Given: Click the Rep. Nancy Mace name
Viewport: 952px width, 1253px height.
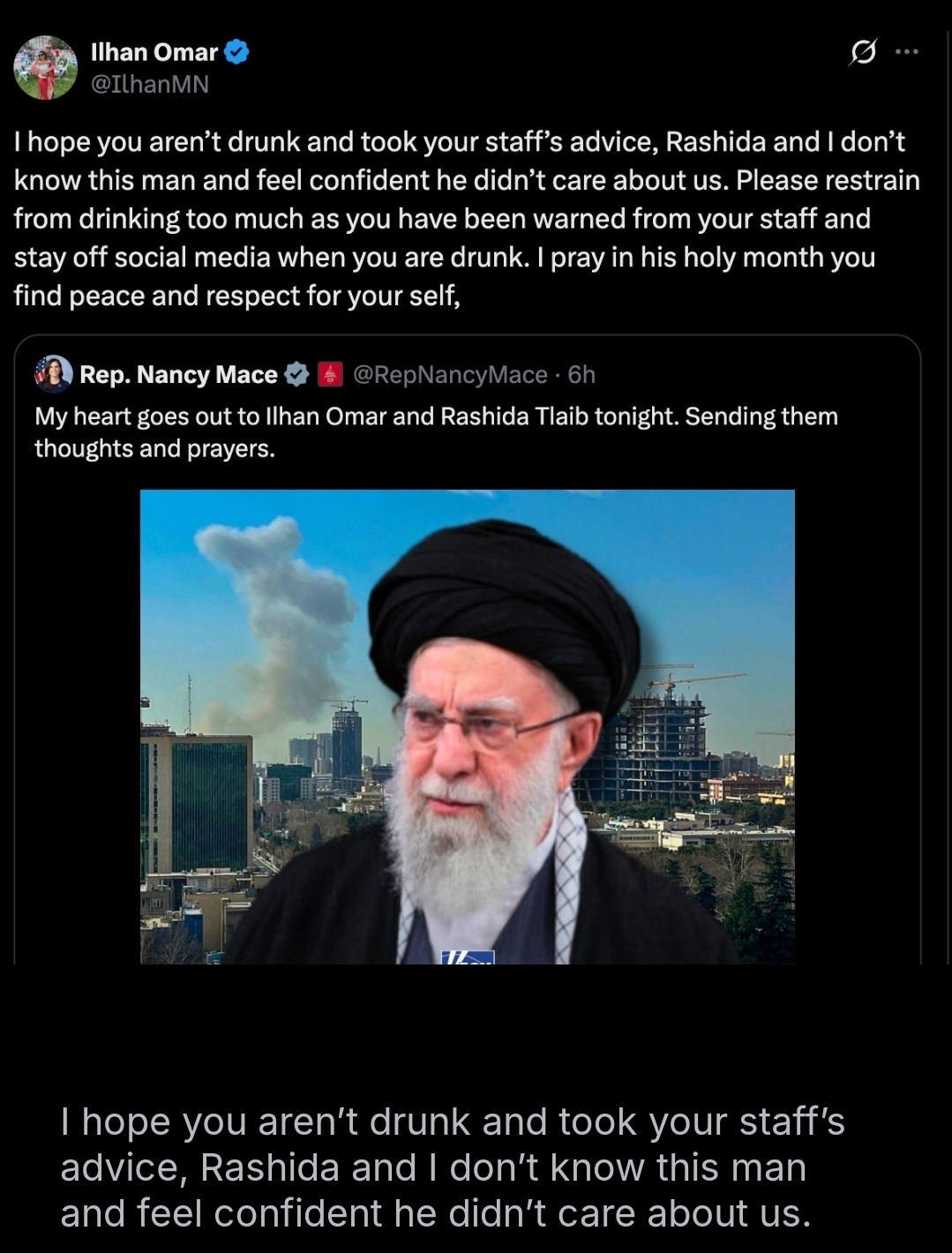Looking at the screenshot, I should click(x=178, y=375).
